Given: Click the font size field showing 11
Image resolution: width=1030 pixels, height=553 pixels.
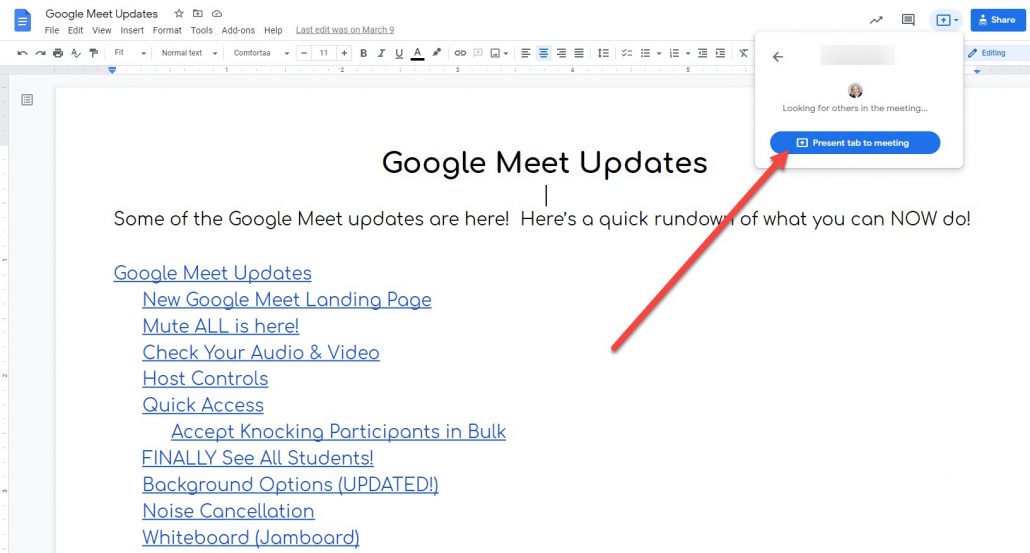Looking at the screenshot, I should 324,53.
